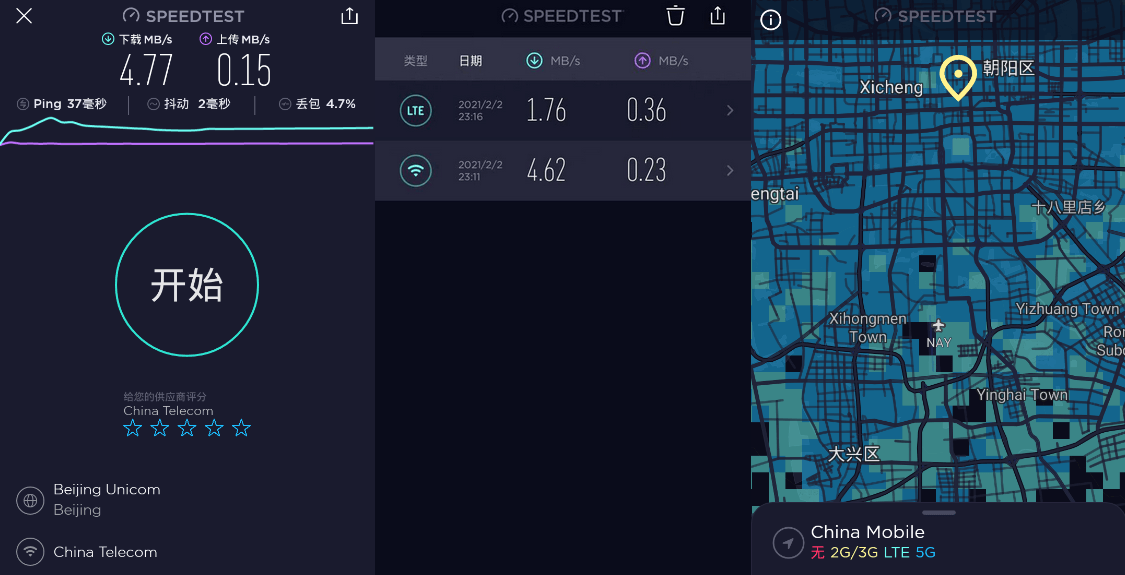The image size is (1125, 575).
Task: Close the speed test result with the X icon
Action: click(x=24, y=16)
